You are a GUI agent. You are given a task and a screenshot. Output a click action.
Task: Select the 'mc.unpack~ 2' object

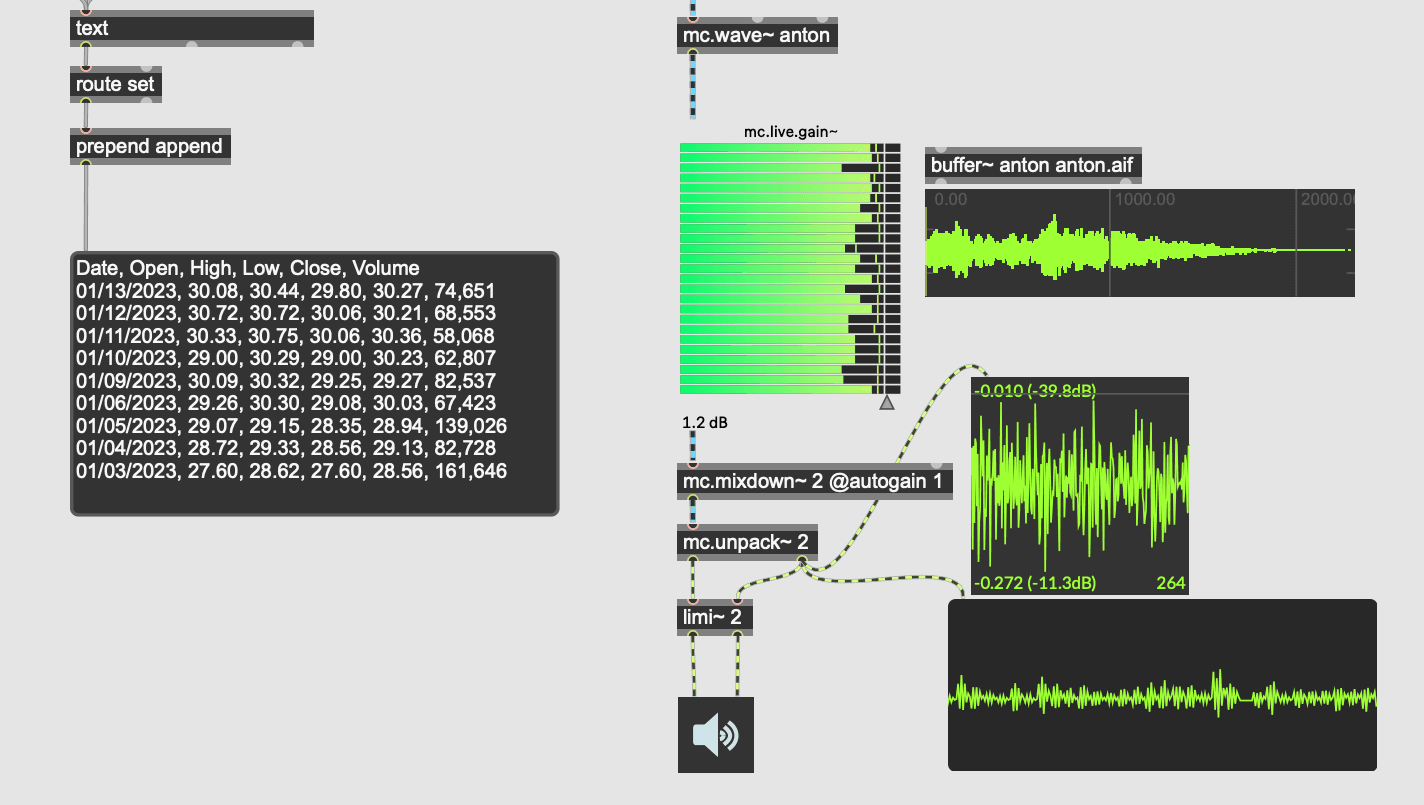pyautogui.click(x=747, y=542)
